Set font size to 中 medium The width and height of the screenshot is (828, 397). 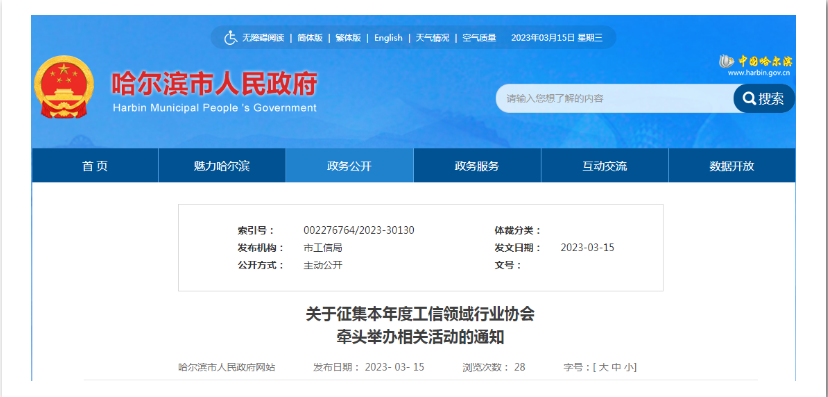click(x=616, y=367)
